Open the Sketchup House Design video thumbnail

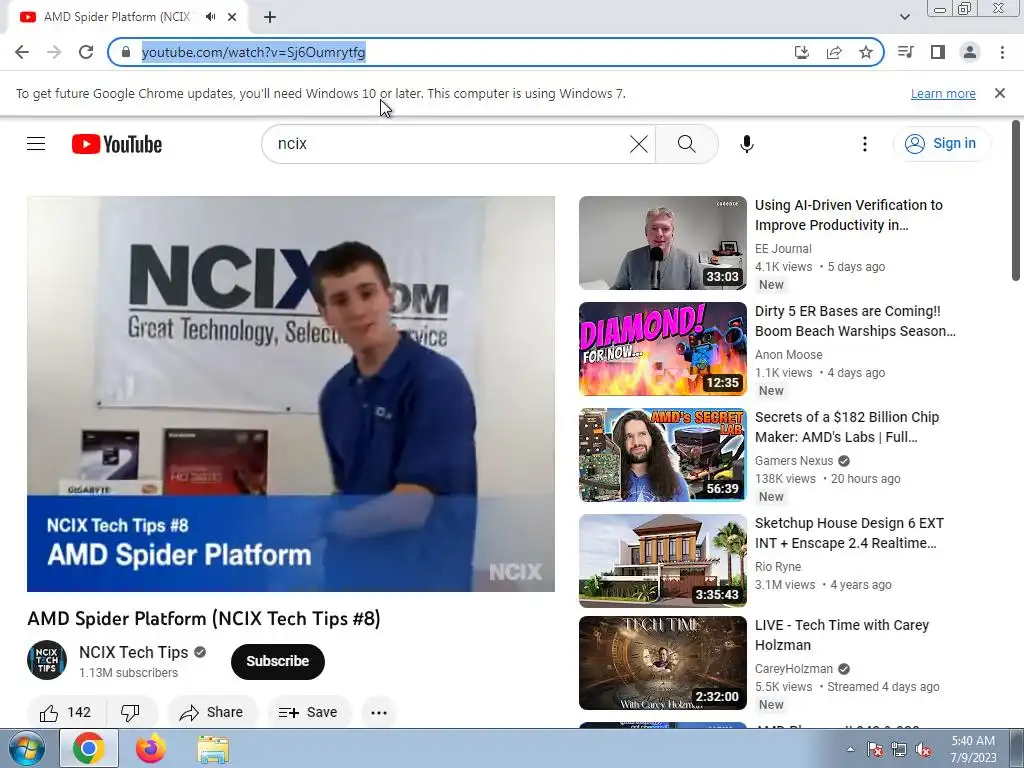[662, 561]
